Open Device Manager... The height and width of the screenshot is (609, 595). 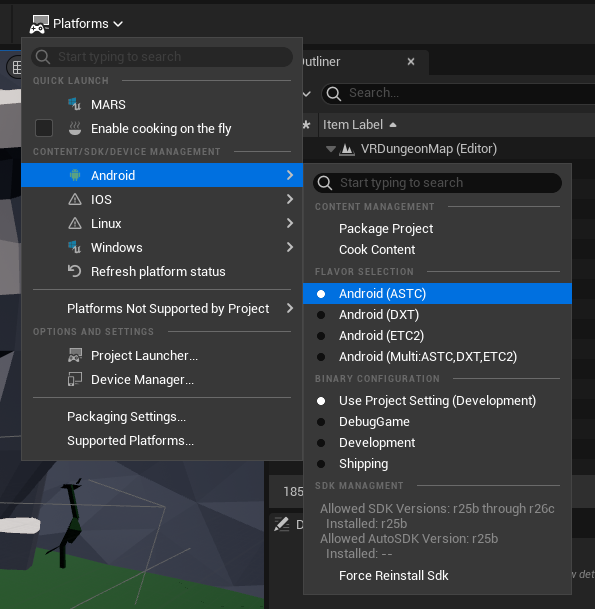tap(162, 380)
